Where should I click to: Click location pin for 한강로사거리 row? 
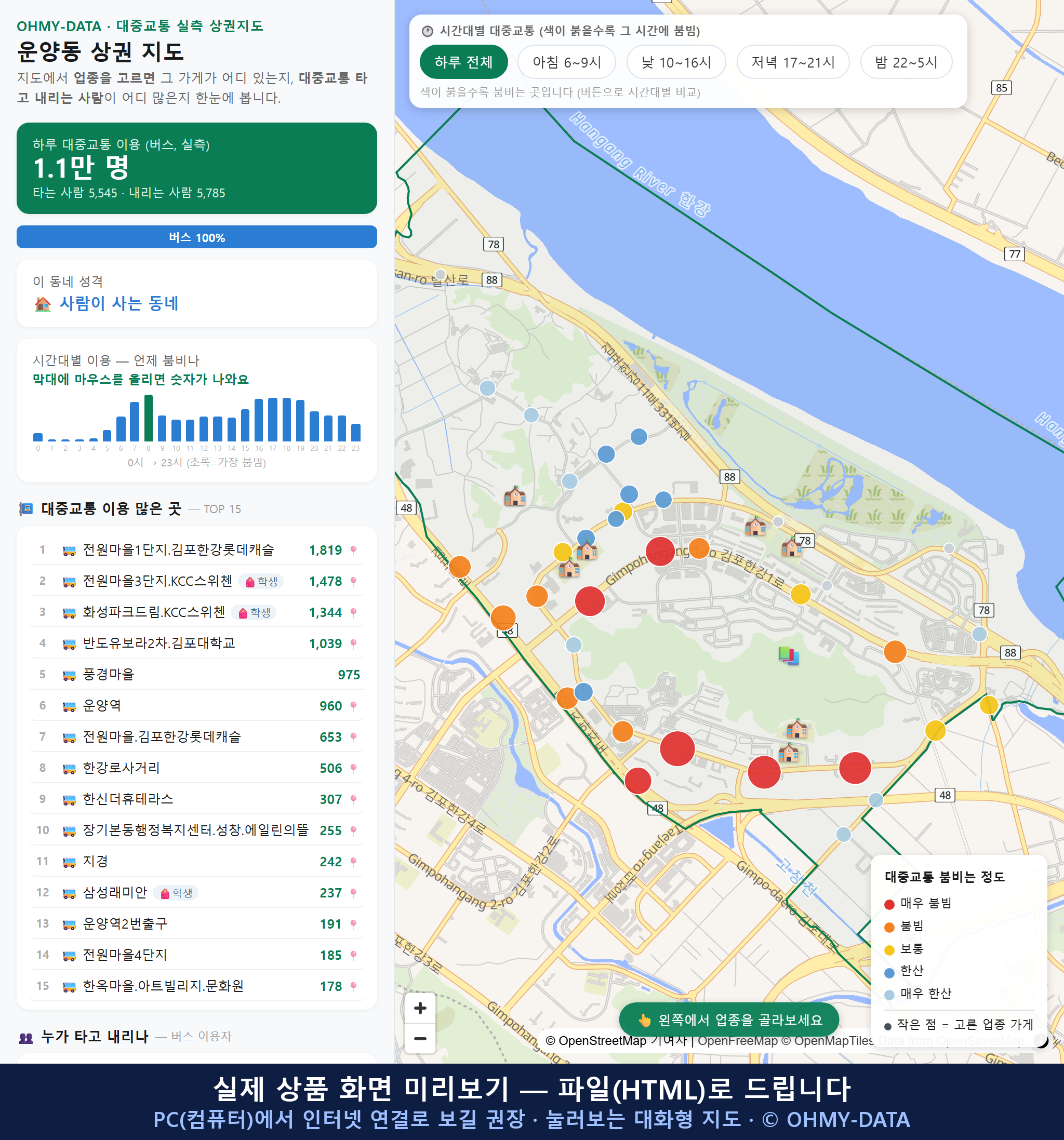353,769
